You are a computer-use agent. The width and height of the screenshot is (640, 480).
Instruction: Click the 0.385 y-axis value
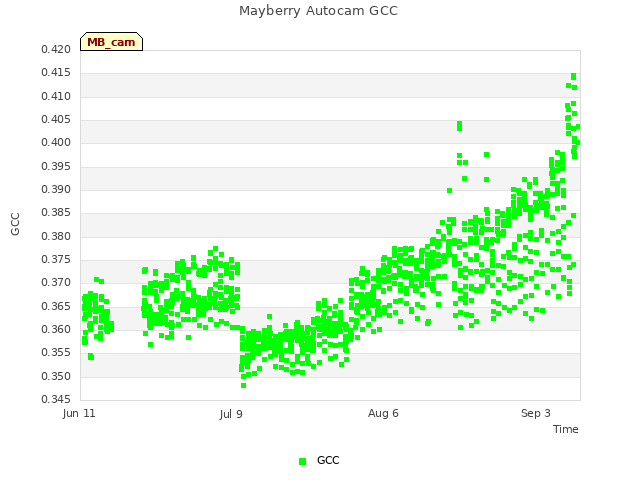coord(56,213)
